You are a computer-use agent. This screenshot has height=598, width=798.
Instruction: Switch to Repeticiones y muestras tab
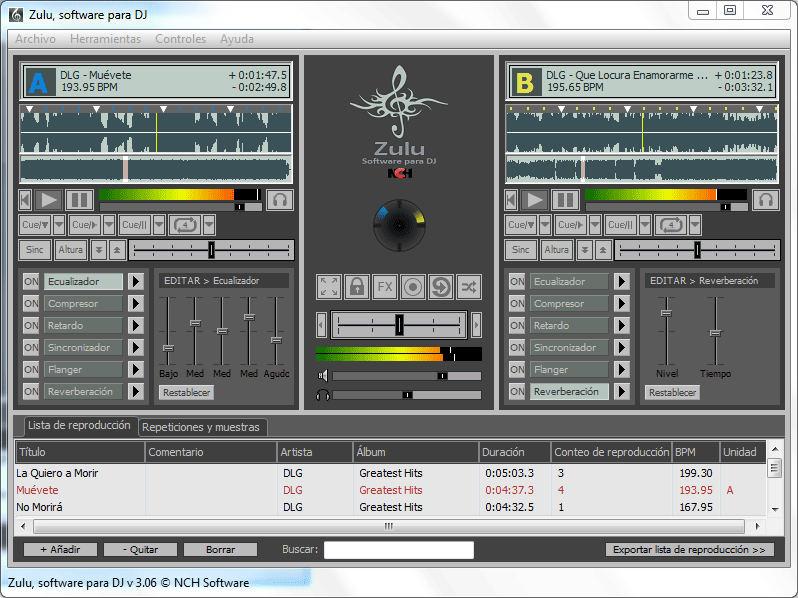click(x=202, y=427)
